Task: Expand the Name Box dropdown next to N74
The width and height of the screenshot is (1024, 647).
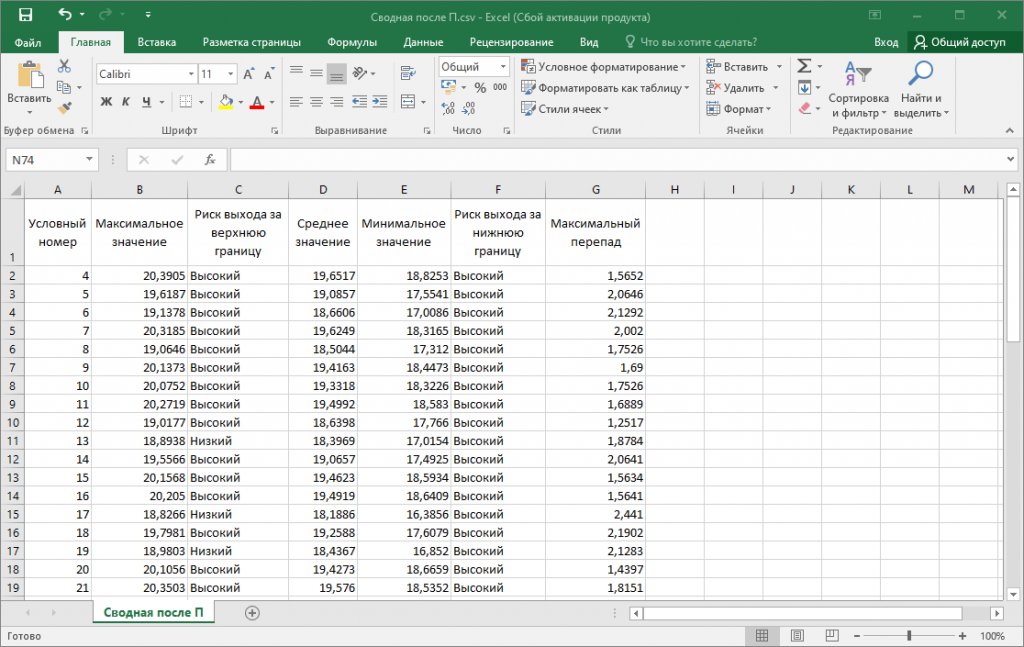Action: 89,160
